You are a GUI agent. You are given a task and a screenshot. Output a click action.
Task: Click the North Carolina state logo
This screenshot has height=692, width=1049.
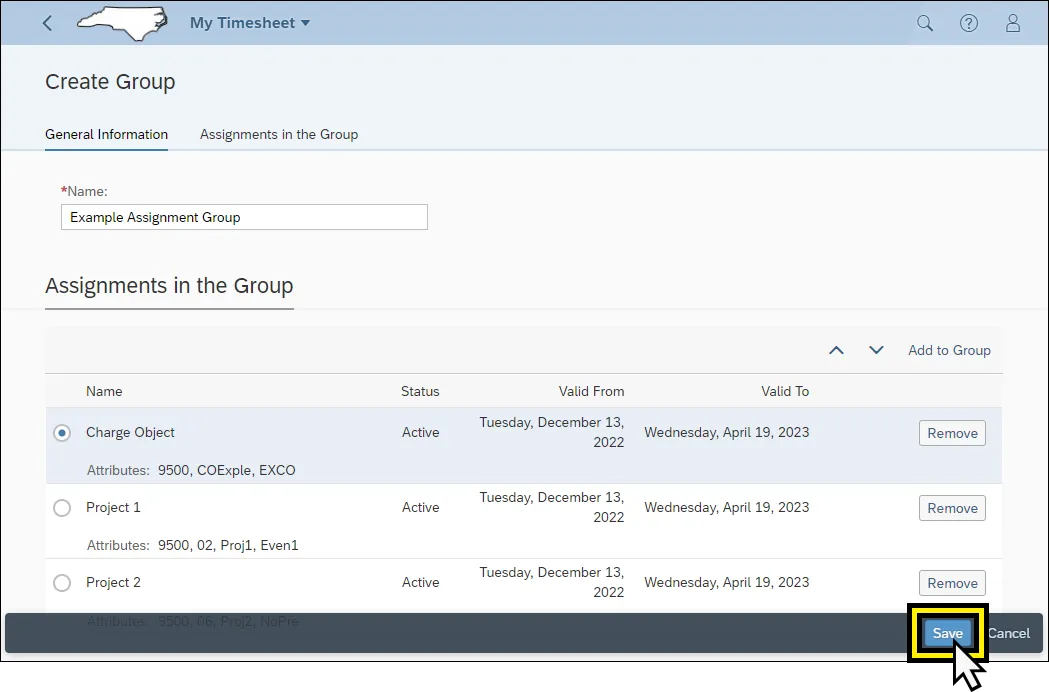coord(122,23)
